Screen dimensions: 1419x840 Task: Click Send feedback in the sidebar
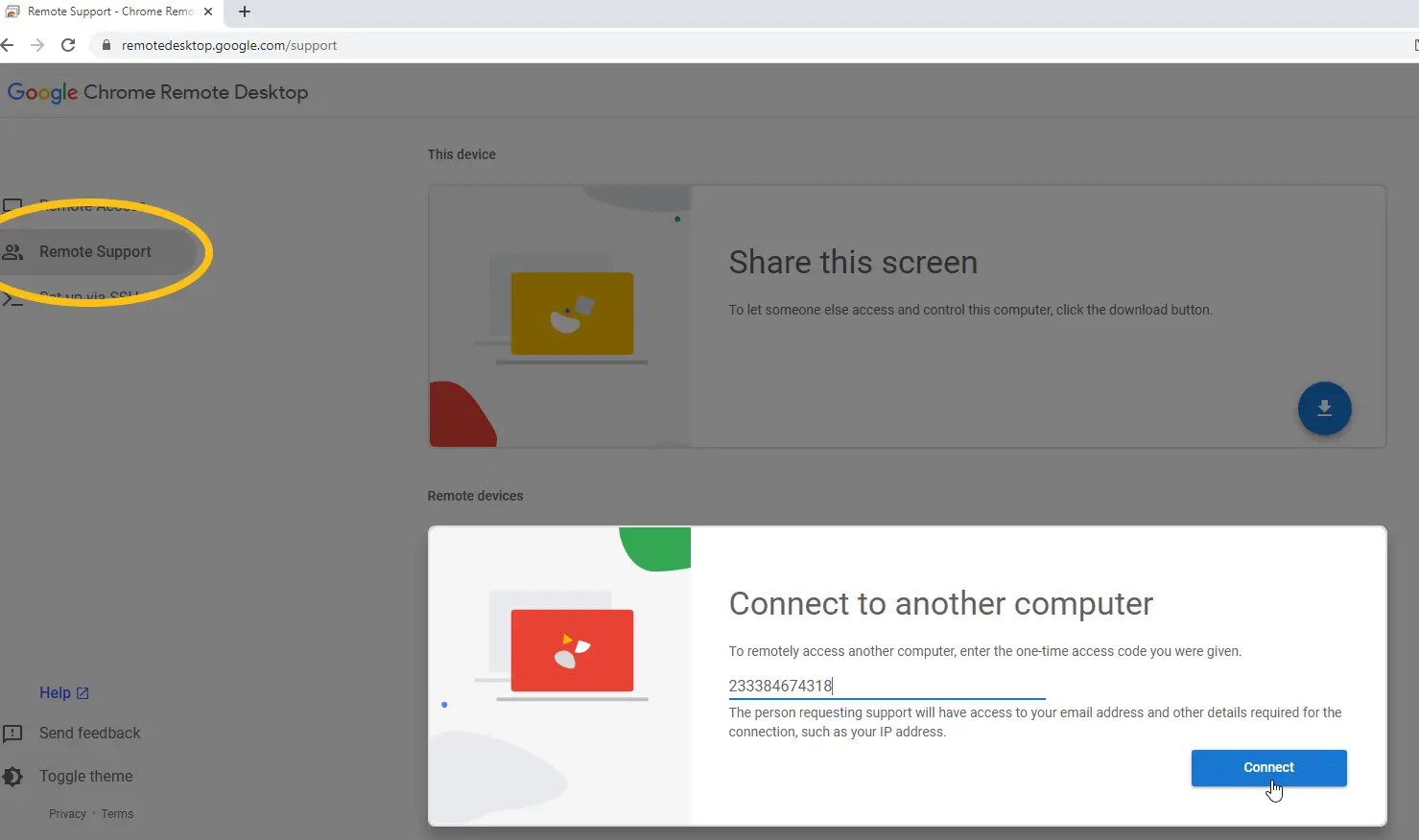coord(89,733)
